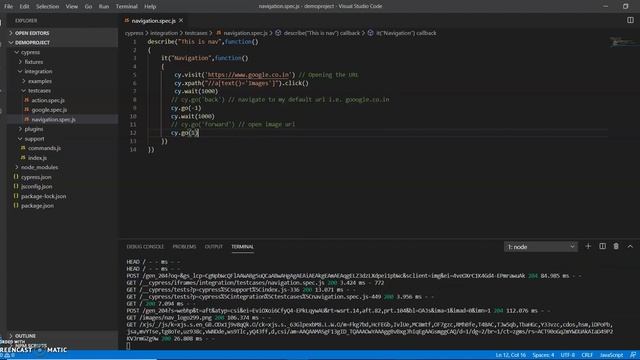Click the integration breadcrumb
The width and height of the screenshot is (640, 360).
pos(164,33)
